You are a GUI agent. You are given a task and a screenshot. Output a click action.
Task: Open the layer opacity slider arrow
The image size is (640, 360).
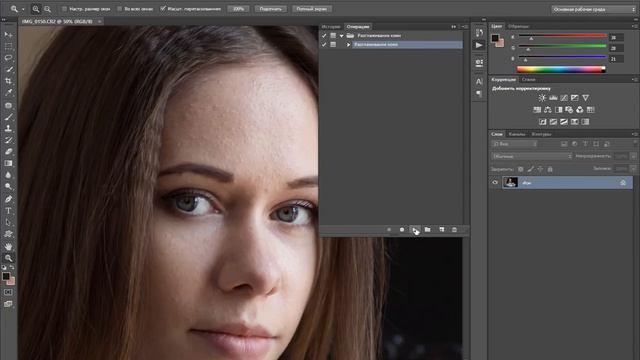pos(633,156)
